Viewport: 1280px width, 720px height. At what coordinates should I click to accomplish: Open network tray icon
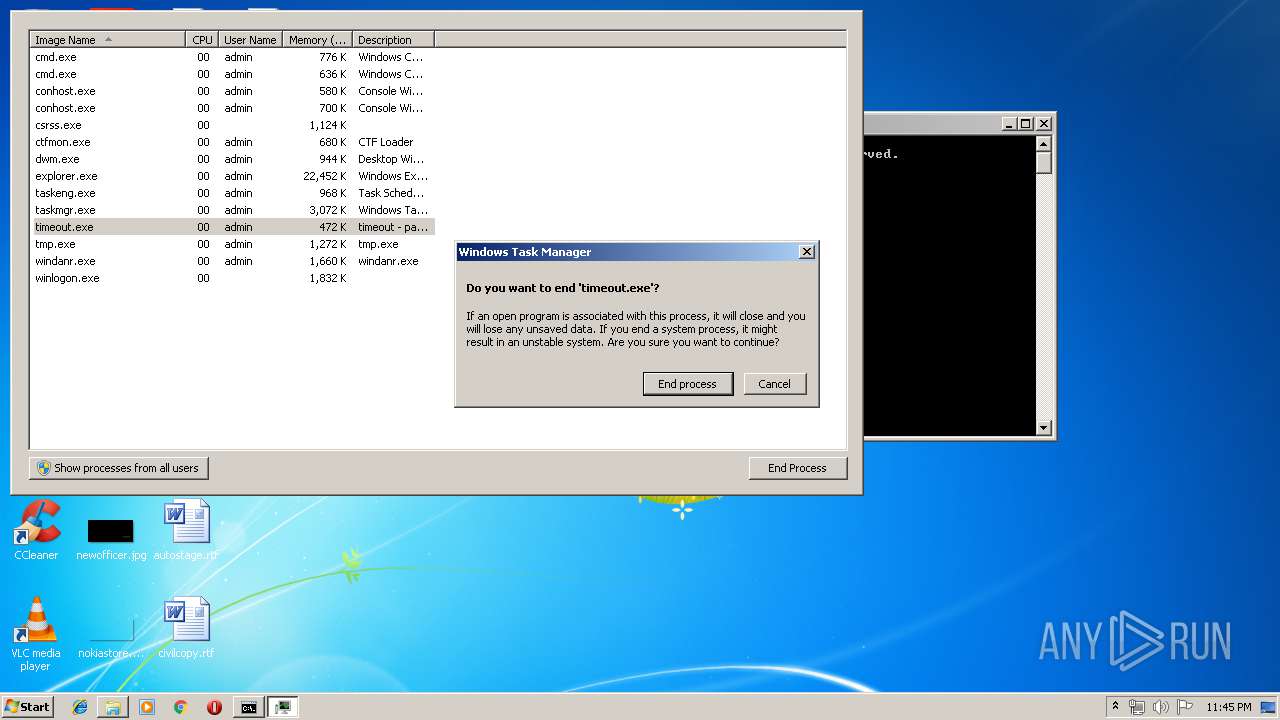pyautogui.click(x=1137, y=707)
